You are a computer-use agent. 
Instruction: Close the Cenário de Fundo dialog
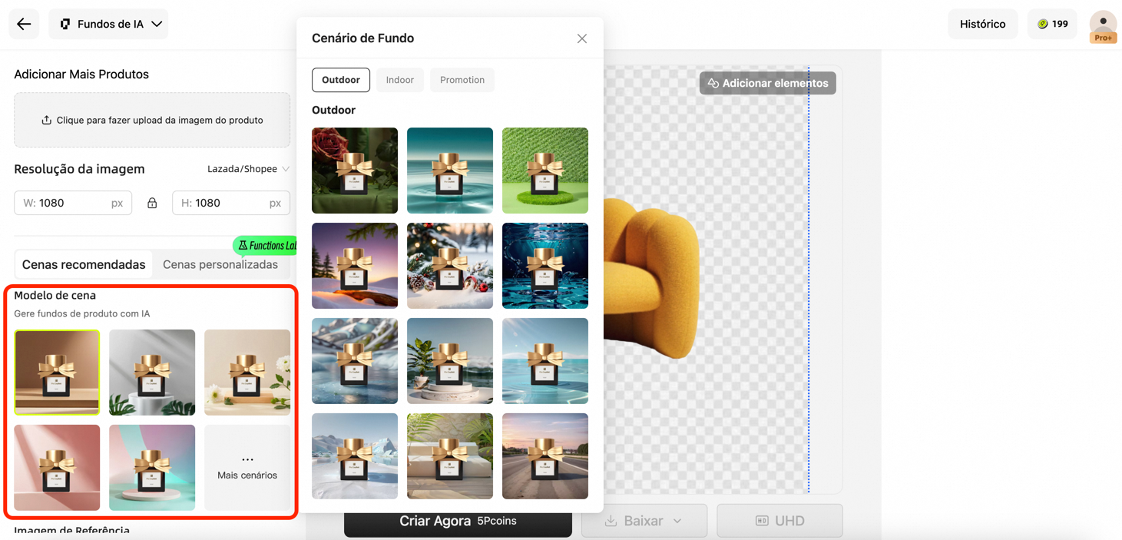point(582,39)
